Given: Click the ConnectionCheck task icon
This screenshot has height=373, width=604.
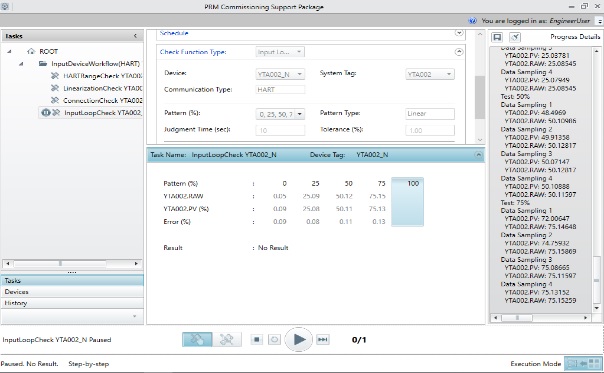Looking at the screenshot, I should [55, 101].
